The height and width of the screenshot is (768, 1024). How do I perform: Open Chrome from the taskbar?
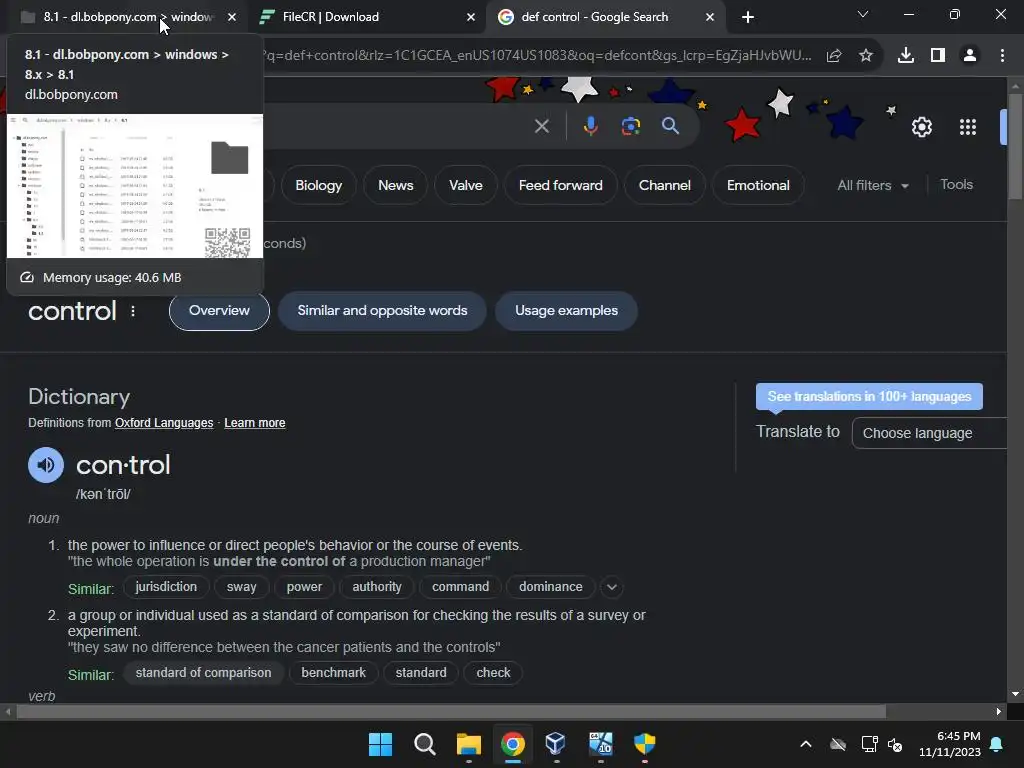513,744
